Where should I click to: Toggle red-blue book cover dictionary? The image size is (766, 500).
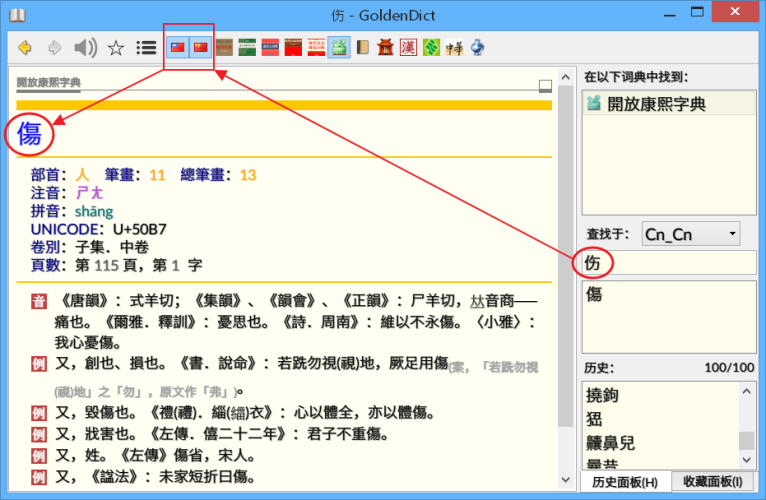tap(270, 48)
